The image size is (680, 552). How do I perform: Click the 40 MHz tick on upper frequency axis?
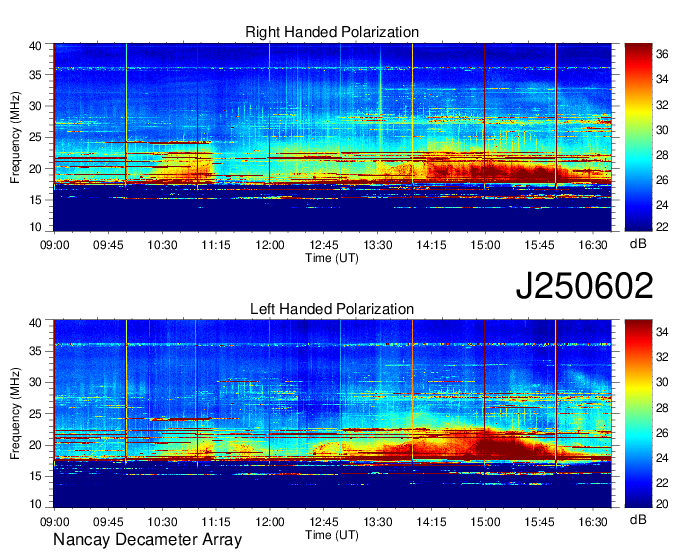pos(35,46)
